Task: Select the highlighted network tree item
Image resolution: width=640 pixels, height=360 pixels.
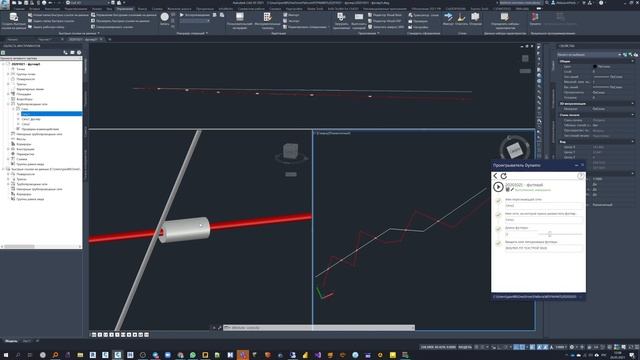Action: tap(51, 114)
